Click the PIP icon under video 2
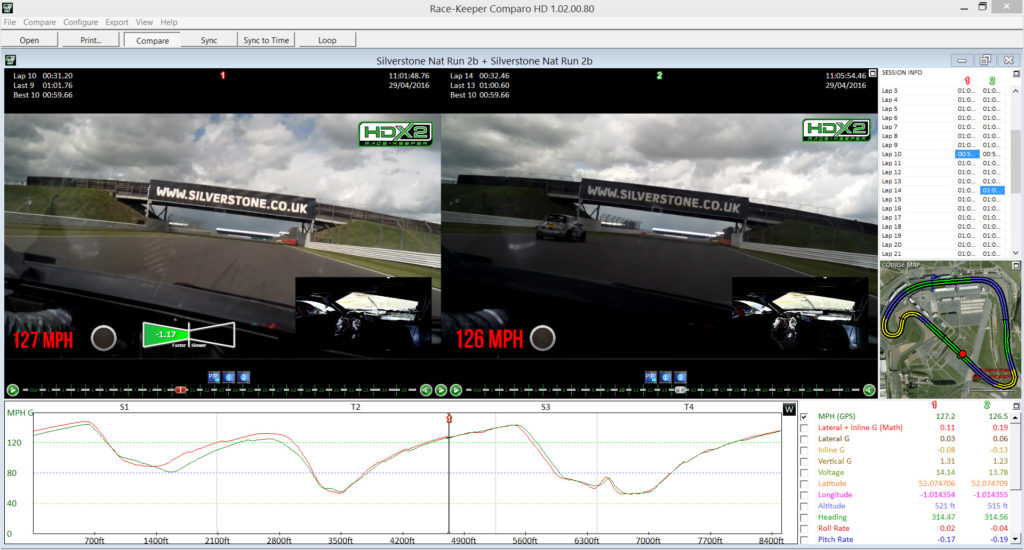The width and height of the screenshot is (1024, 550). [x=650, y=376]
